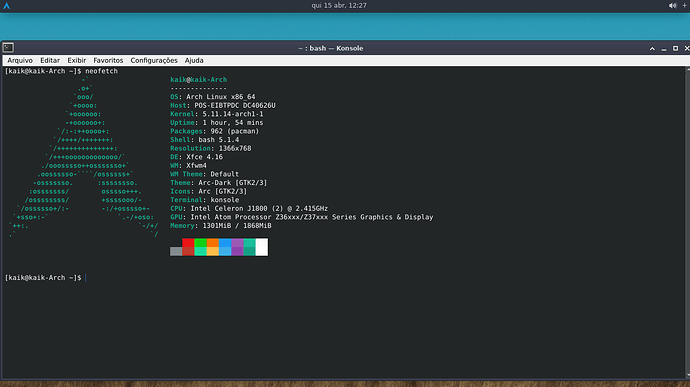Viewport: 690px width, 387px height.
Task: Click the 'Theme: Arc-Dark [GTK2/3]' line
Action: (219, 183)
